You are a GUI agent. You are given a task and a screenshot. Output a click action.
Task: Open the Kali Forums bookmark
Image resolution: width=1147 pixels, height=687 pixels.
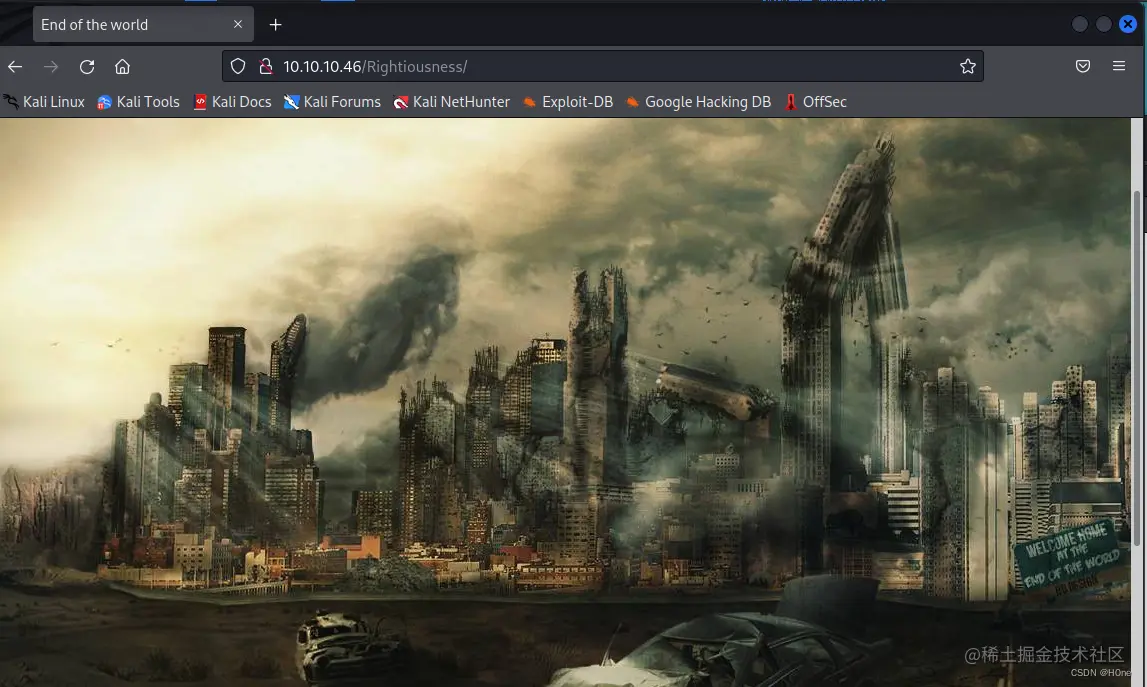click(x=333, y=102)
